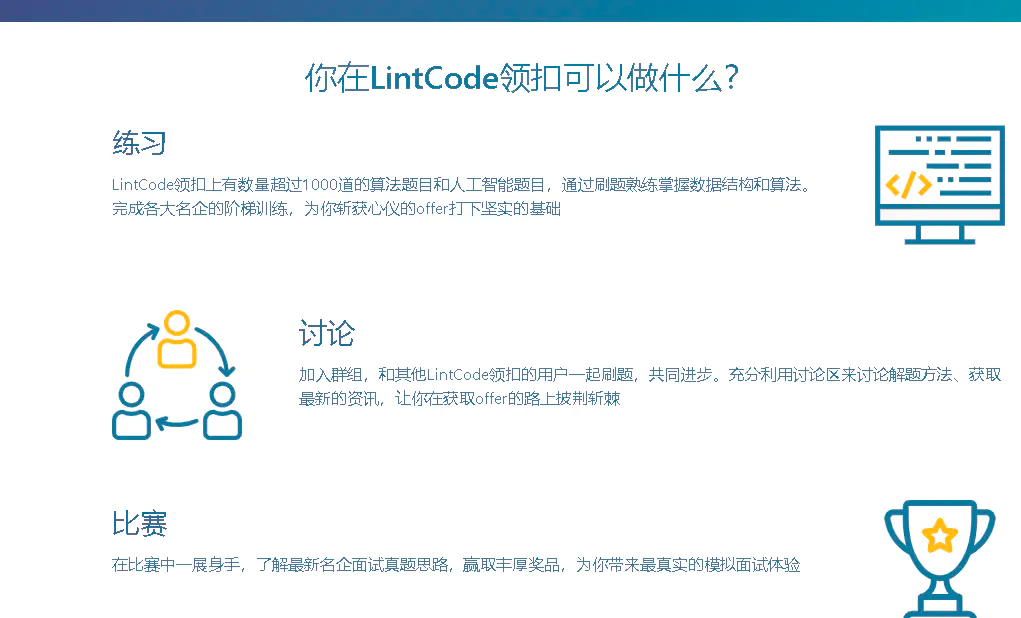Click the line 完成各大名企的阶梯训练
The height and width of the screenshot is (618, 1021).
pyautogui.click(x=336, y=209)
